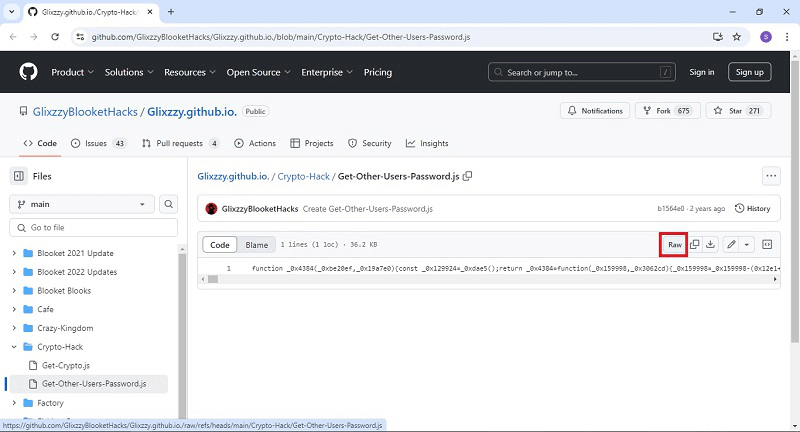
Task: Open Crypto-Hack breadcrumb link
Action: coord(304,176)
